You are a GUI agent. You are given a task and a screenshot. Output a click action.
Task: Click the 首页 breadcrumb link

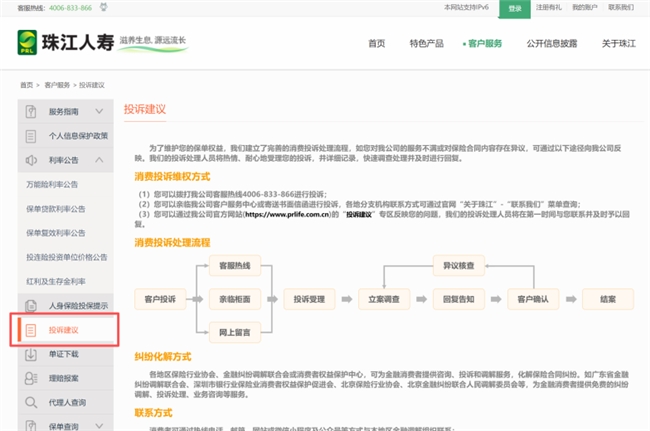(x=27, y=85)
